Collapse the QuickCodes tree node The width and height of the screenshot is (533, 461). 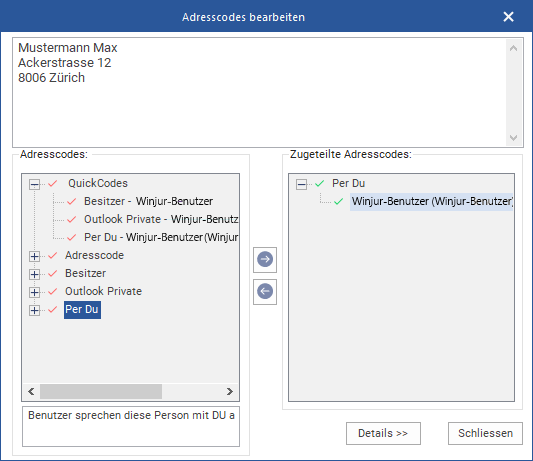[34, 185]
